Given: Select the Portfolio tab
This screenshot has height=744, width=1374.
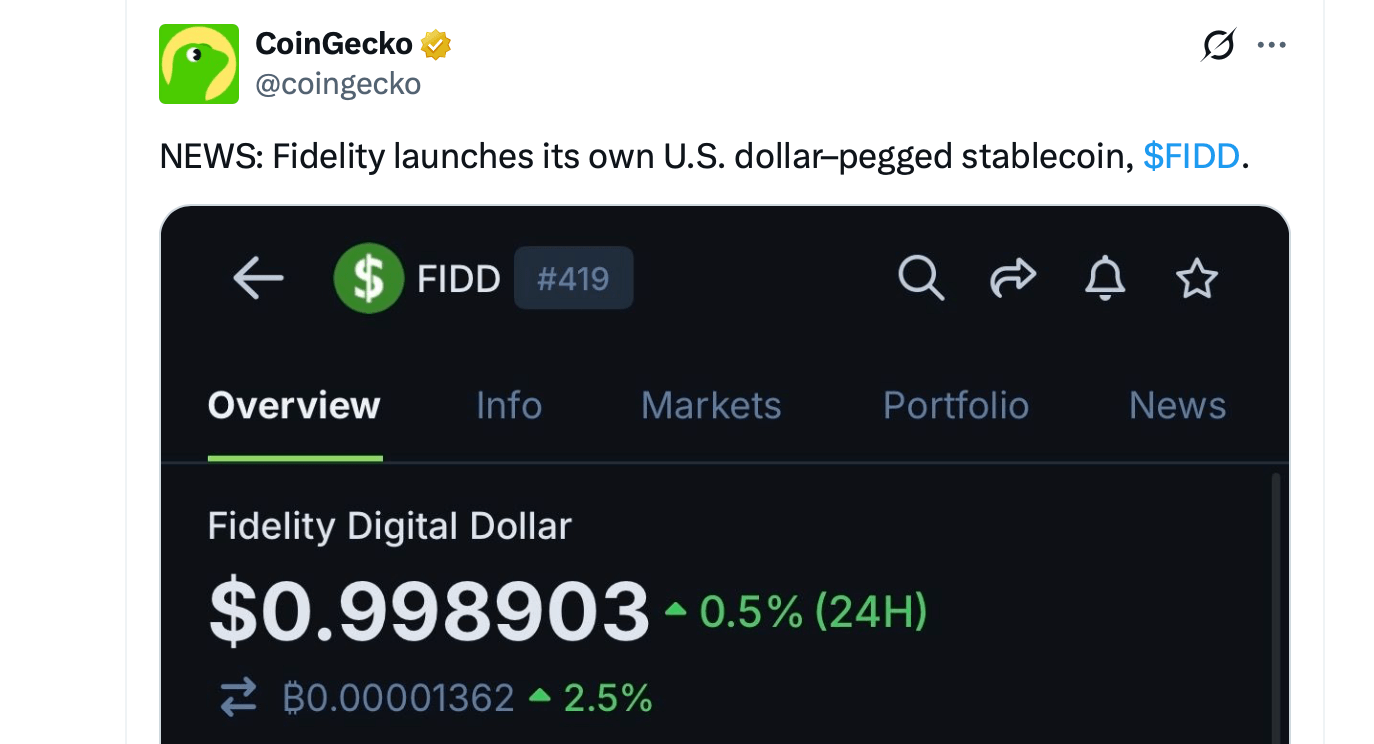Looking at the screenshot, I should pos(955,405).
